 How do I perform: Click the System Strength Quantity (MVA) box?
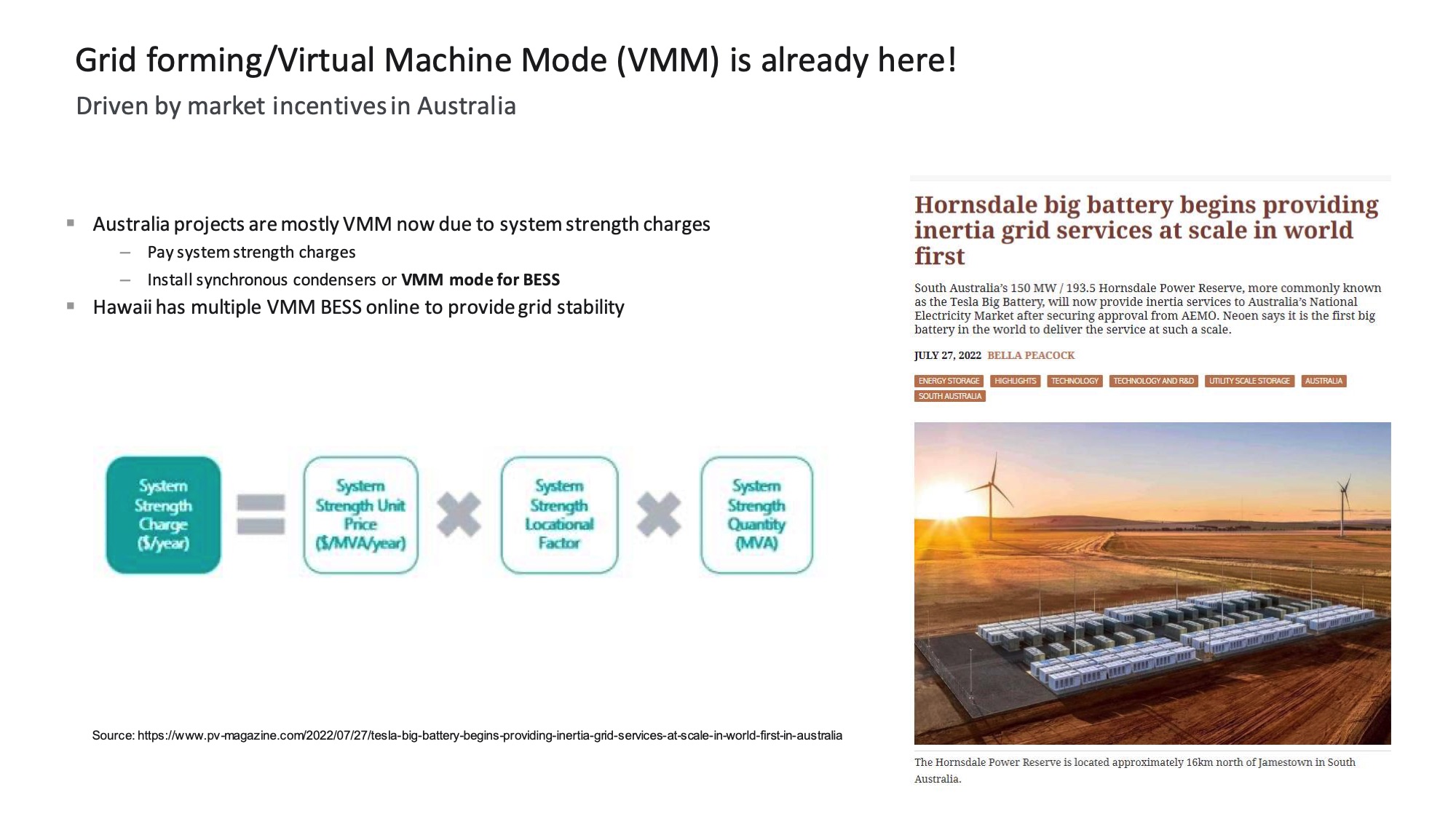click(x=756, y=515)
